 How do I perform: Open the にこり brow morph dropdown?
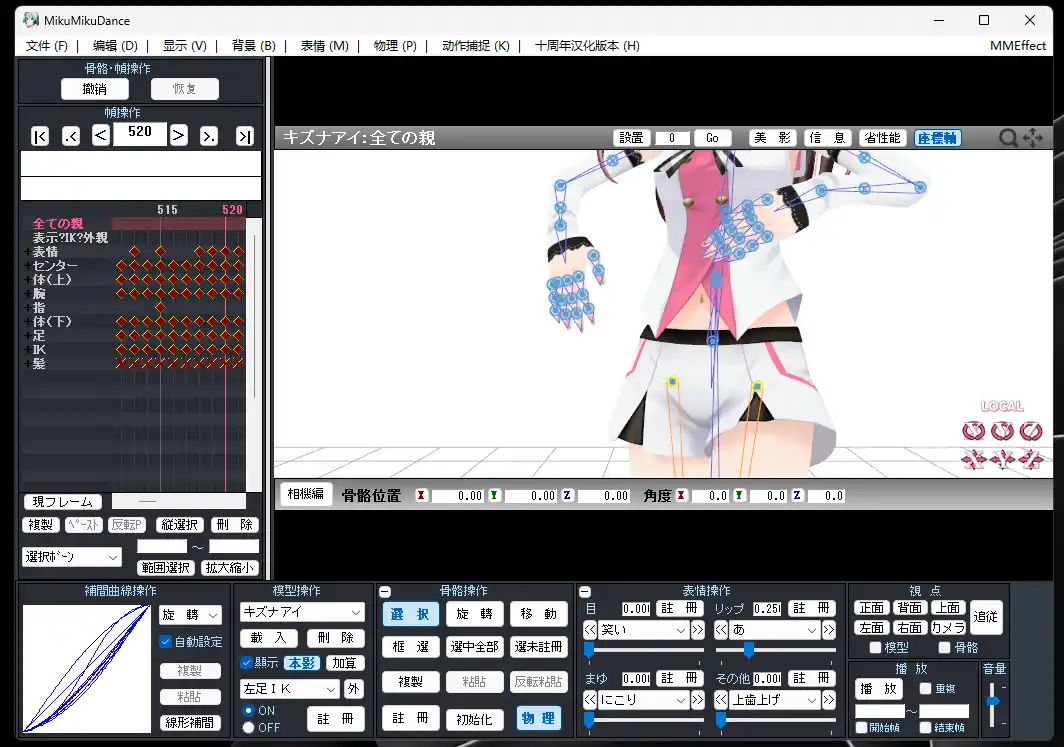pyautogui.click(x=643, y=700)
